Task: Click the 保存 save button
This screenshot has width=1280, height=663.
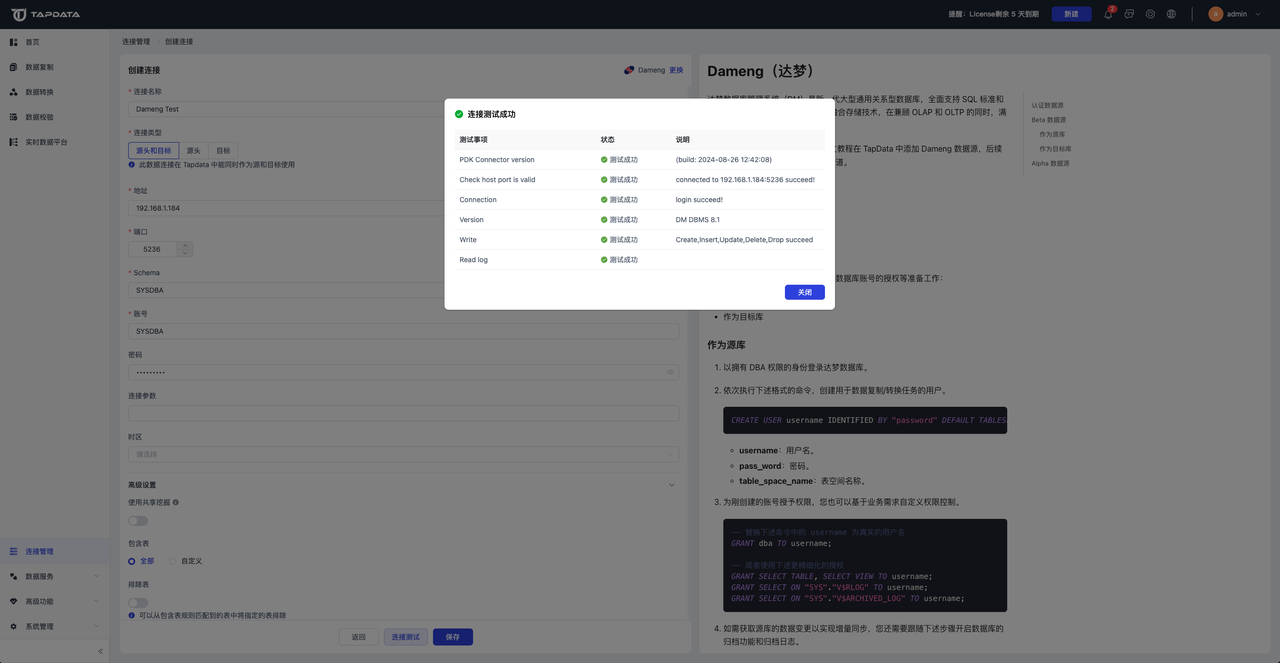Action: 453,637
